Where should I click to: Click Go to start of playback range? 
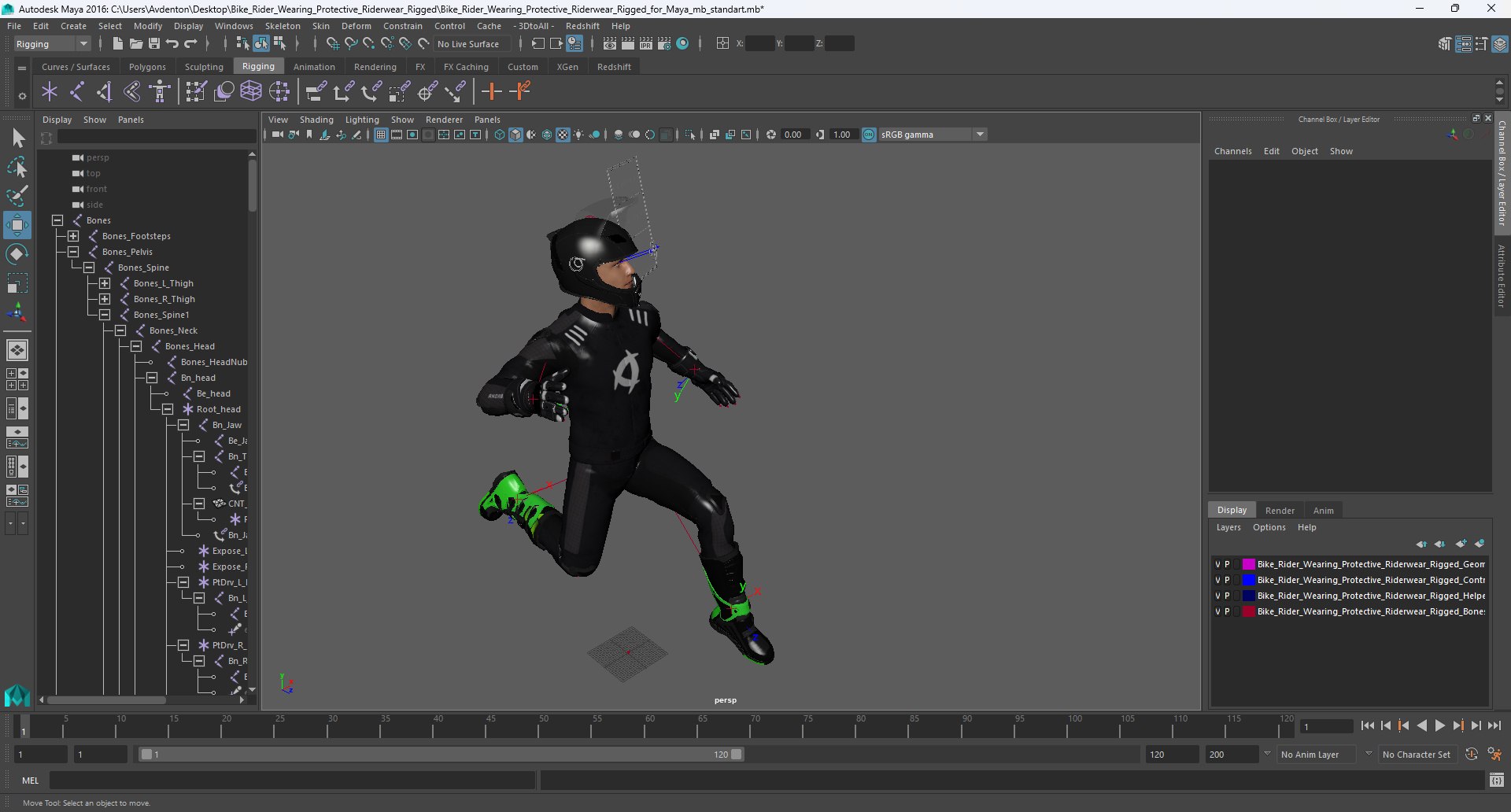[1368, 726]
